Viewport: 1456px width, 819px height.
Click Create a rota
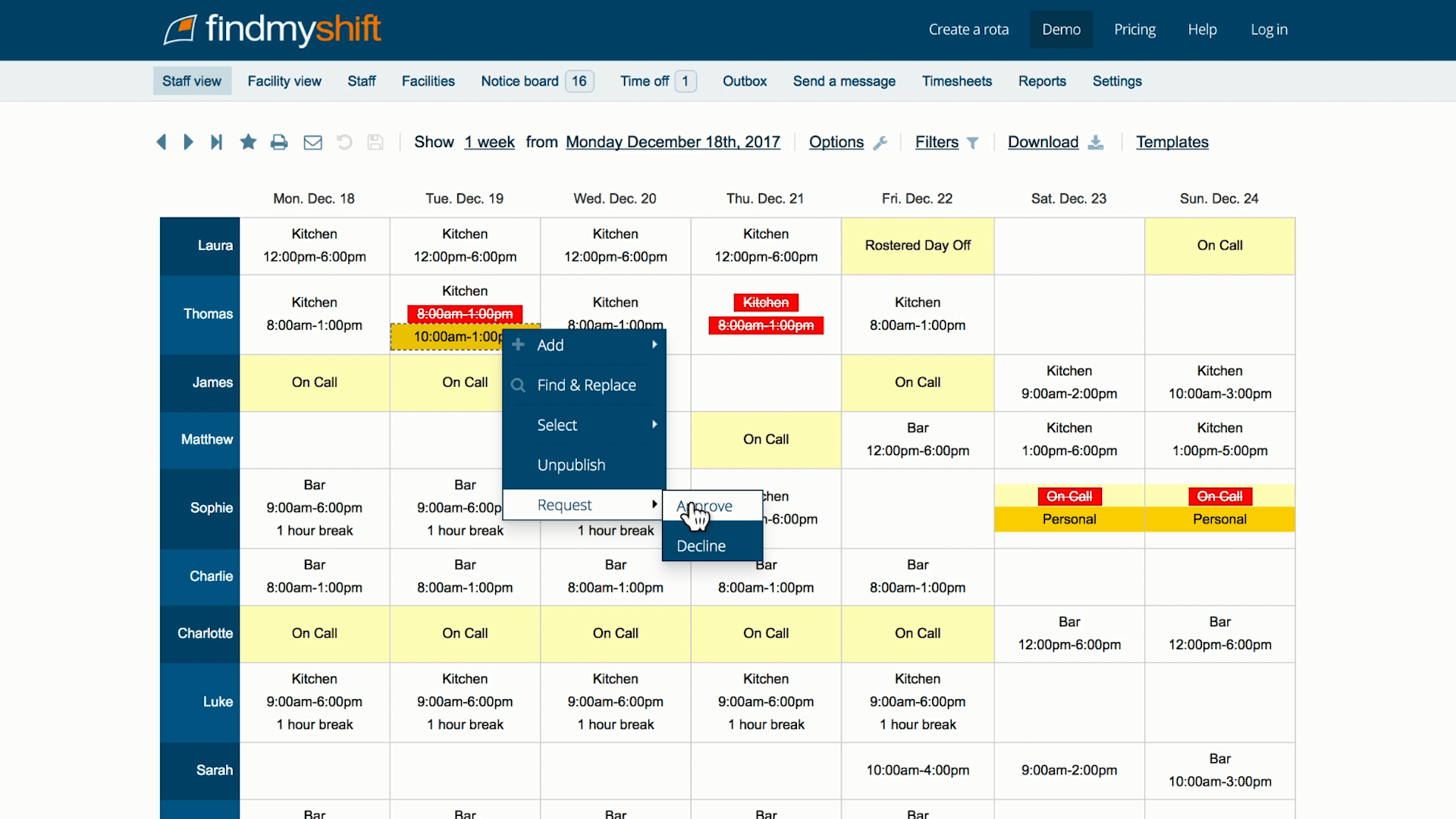(968, 30)
